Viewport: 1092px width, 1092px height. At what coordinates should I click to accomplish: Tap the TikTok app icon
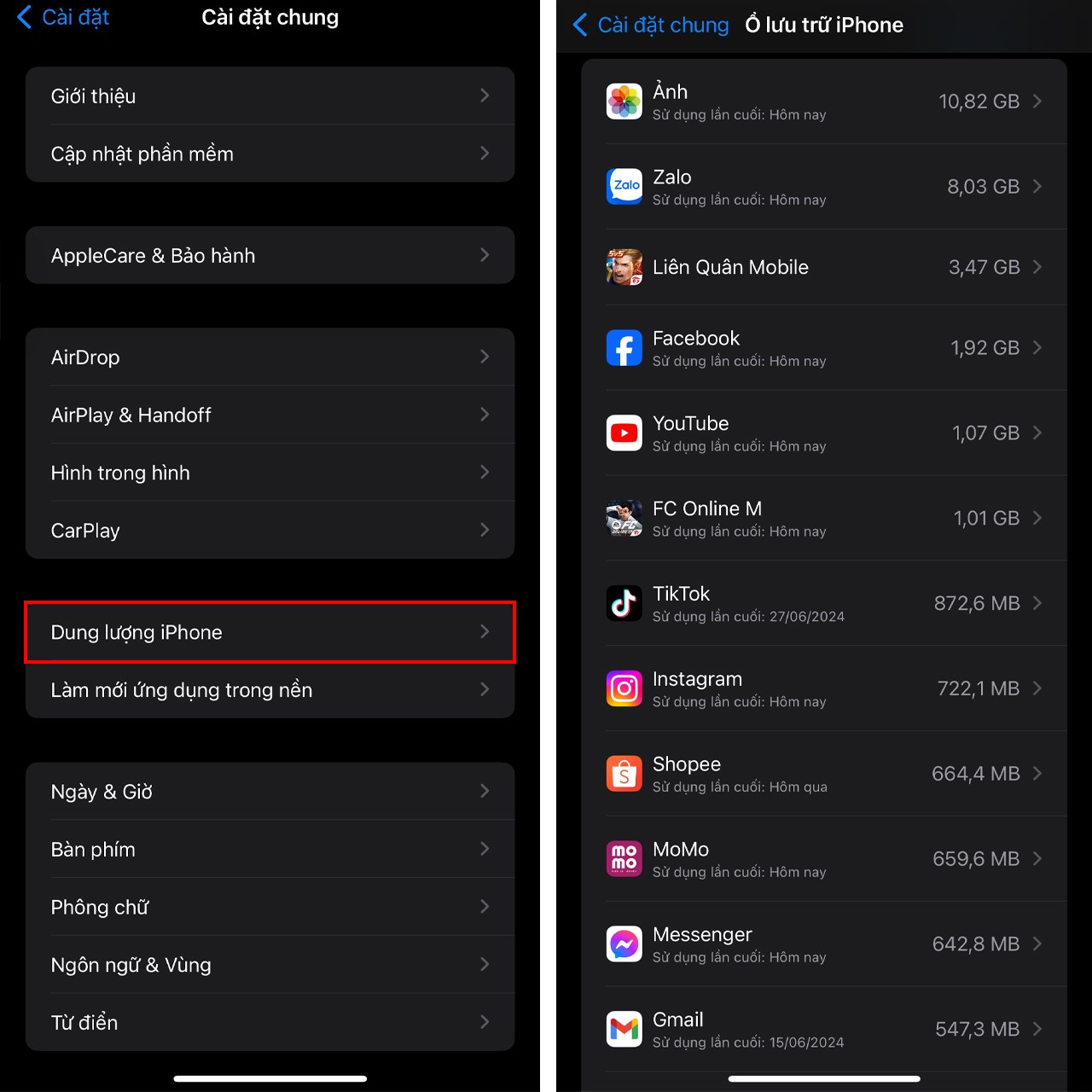click(x=624, y=603)
